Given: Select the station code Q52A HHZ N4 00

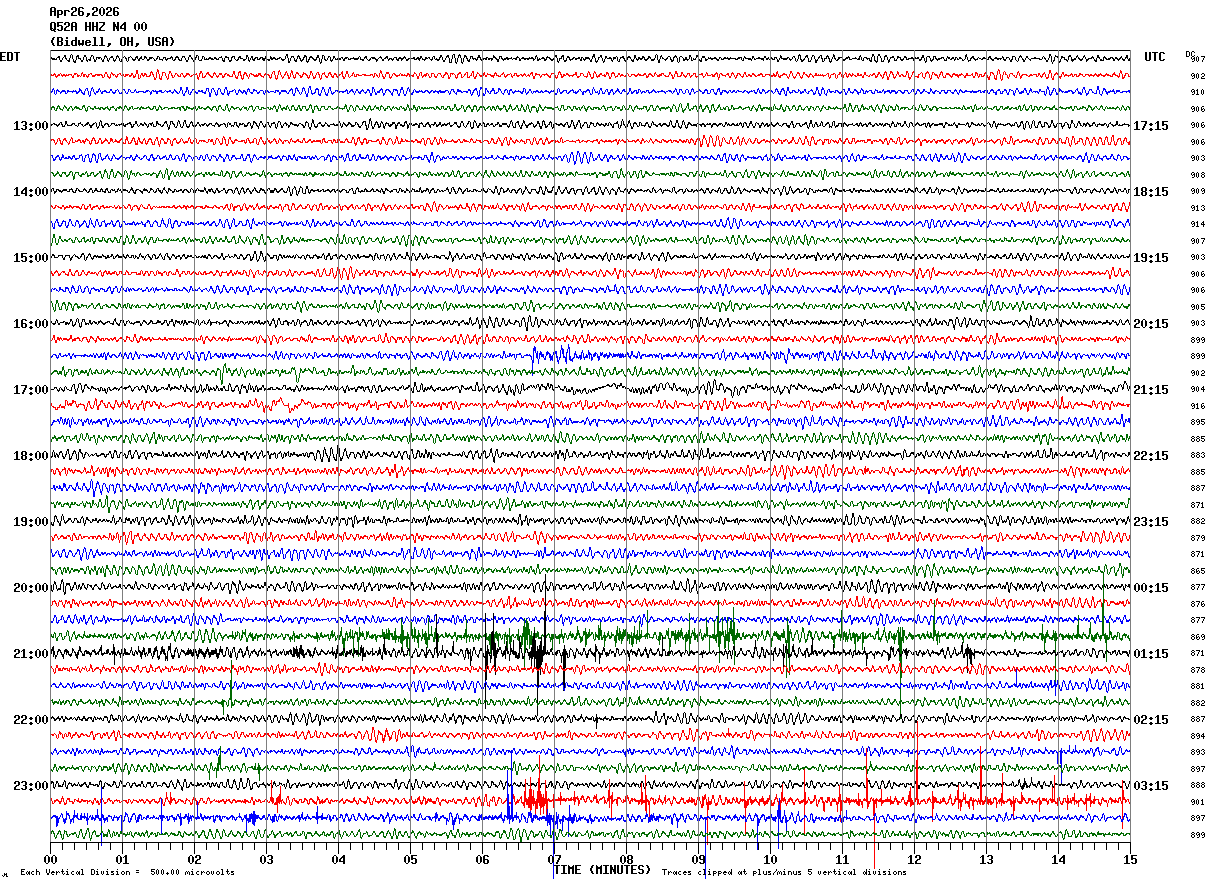Looking at the screenshot, I should click(98, 27).
